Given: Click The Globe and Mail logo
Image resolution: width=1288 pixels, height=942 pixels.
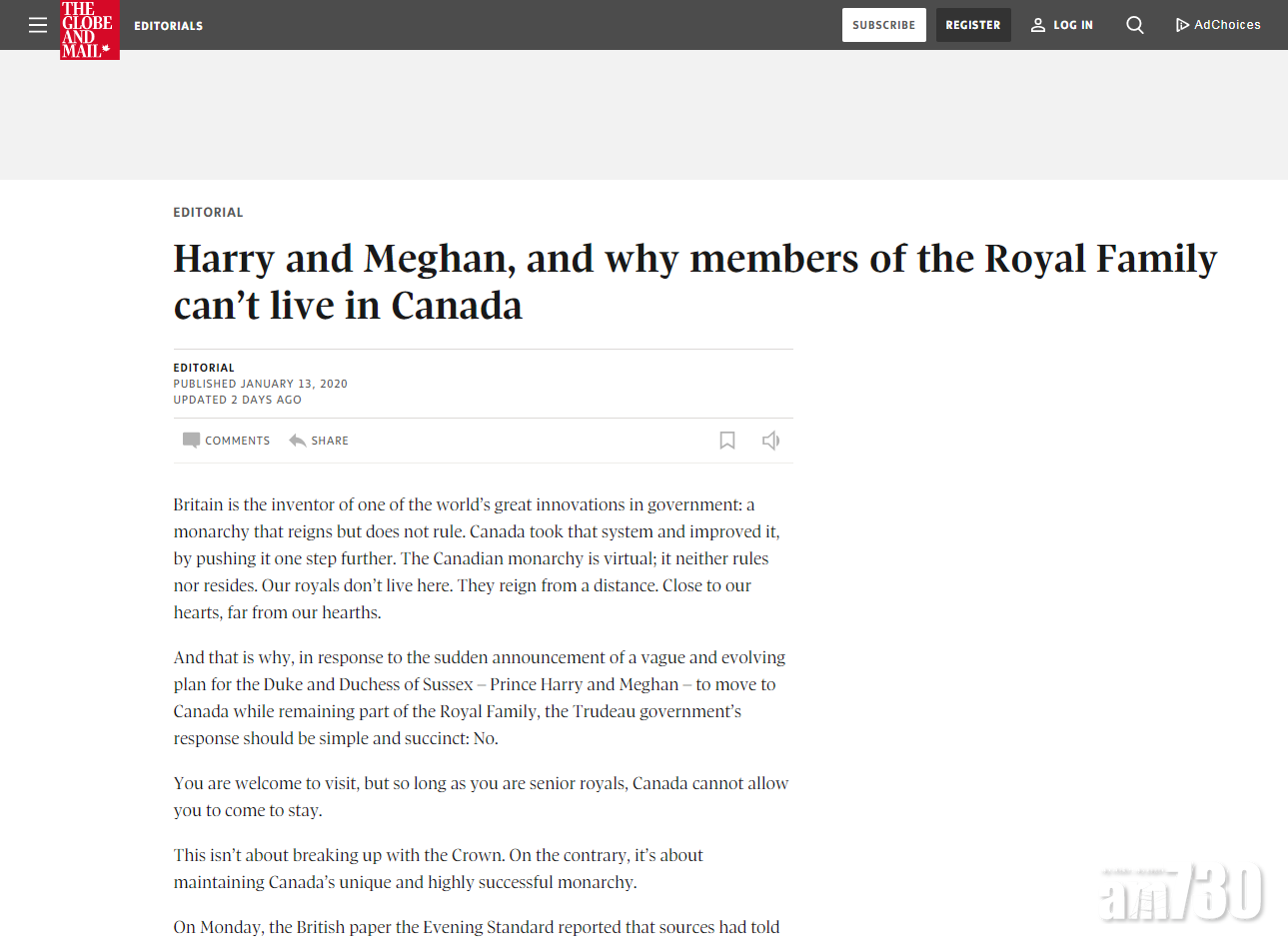Looking at the screenshot, I should click(89, 30).
